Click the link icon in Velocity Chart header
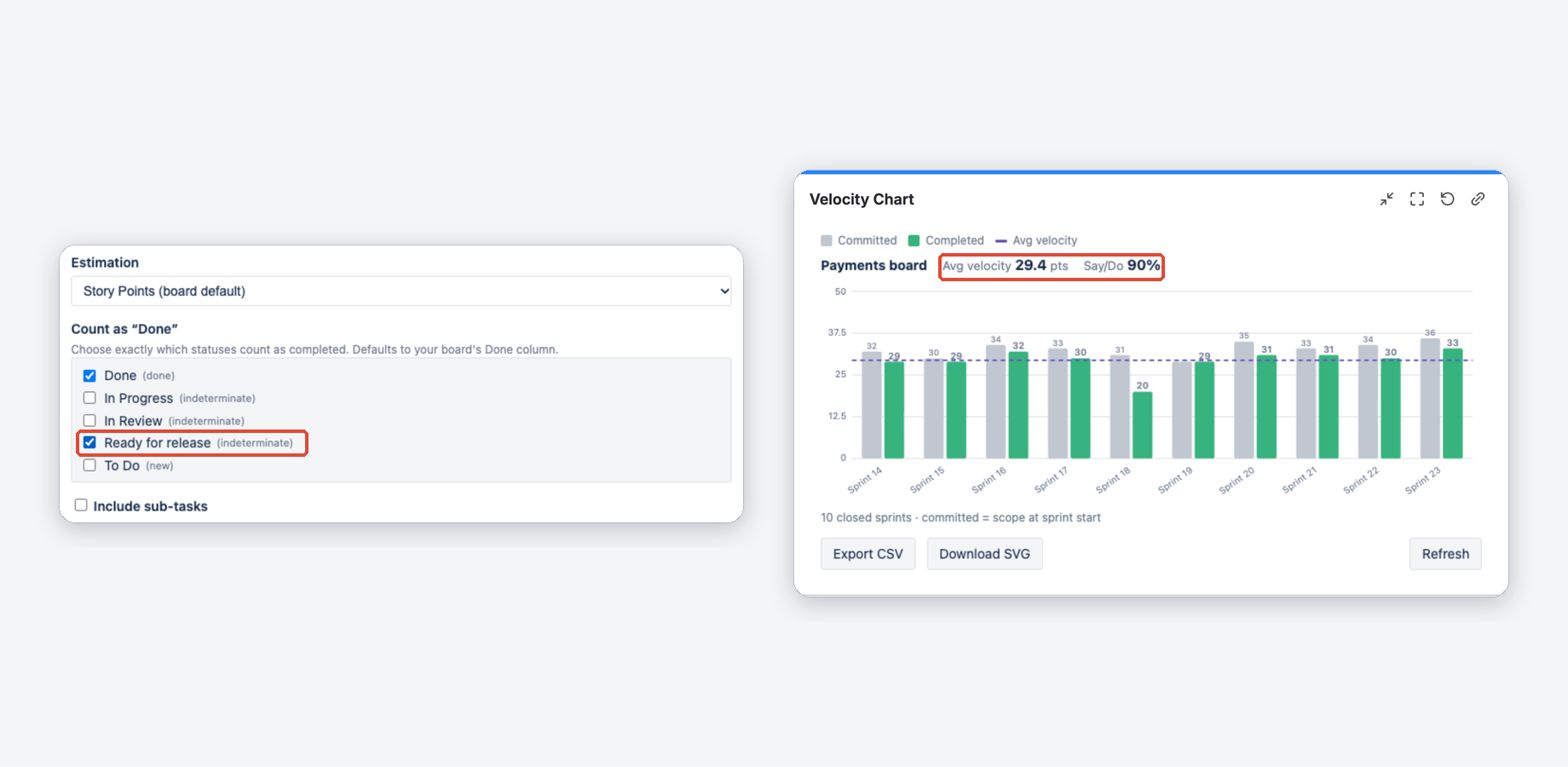Viewport: 1568px width, 767px height. point(1478,199)
